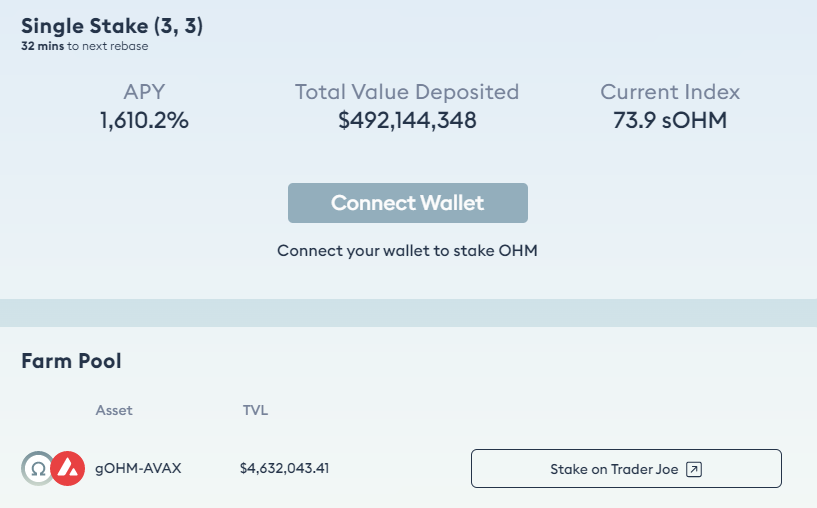Click the Connect your wallet to stake OHM text
The width and height of the screenshot is (817, 508).
[x=407, y=251]
